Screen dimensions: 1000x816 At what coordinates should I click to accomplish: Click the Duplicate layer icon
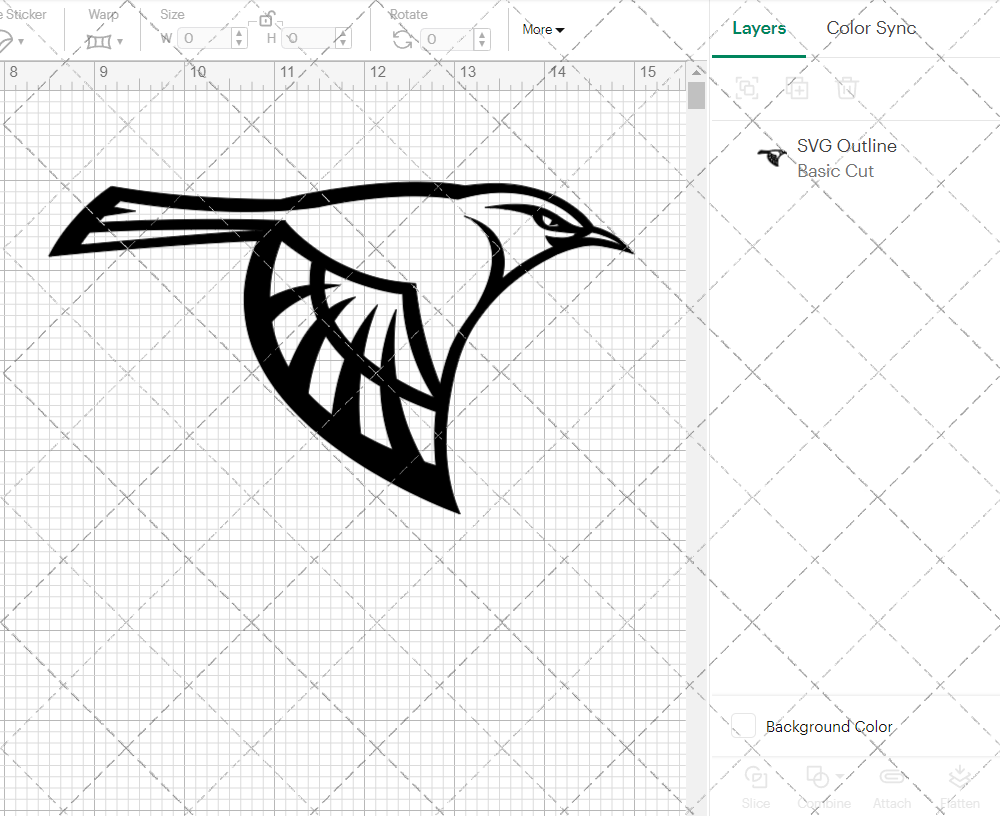pyautogui.click(x=798, y=88)
